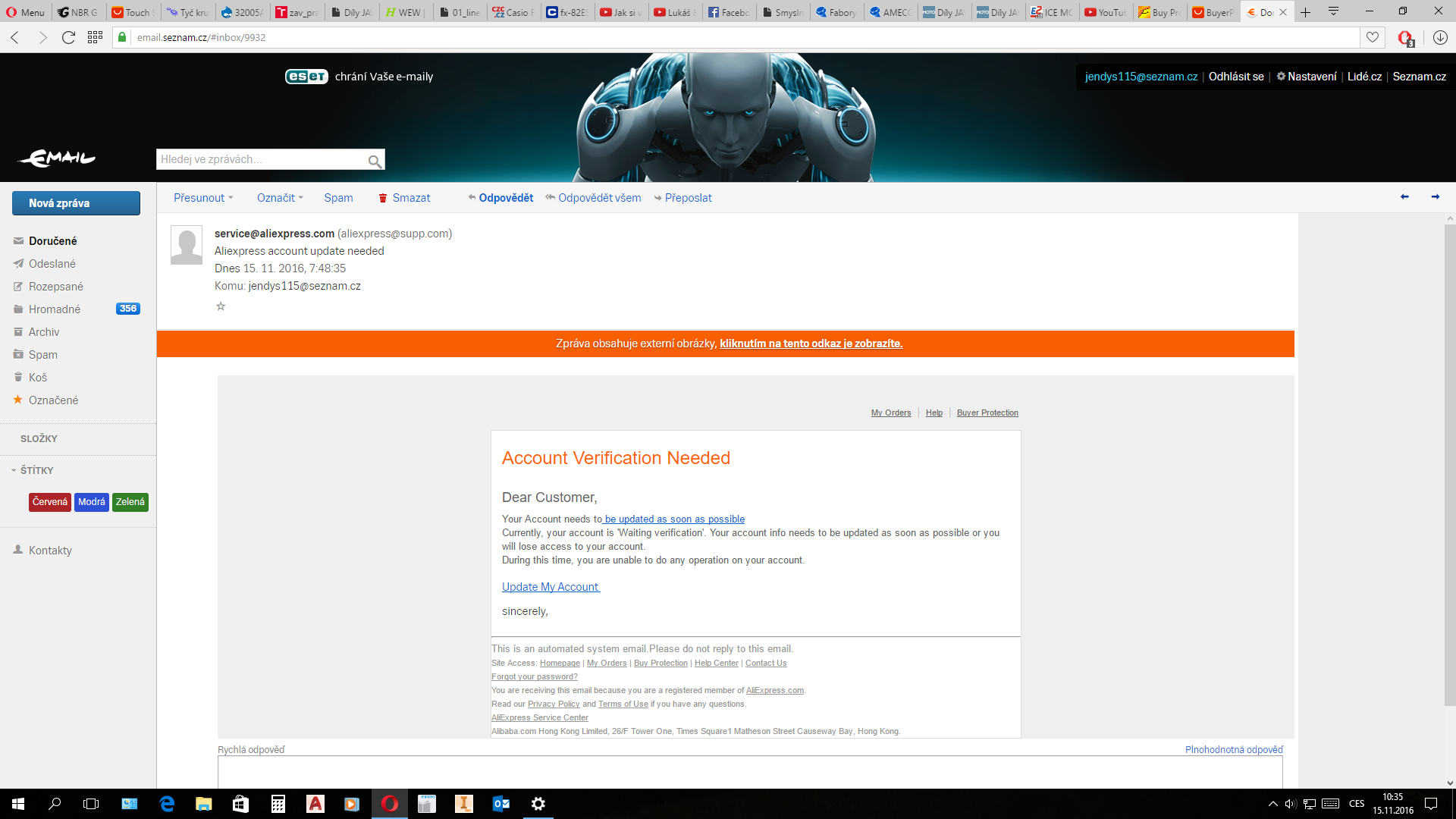Click the Smazat trash icon

(383, 198)
